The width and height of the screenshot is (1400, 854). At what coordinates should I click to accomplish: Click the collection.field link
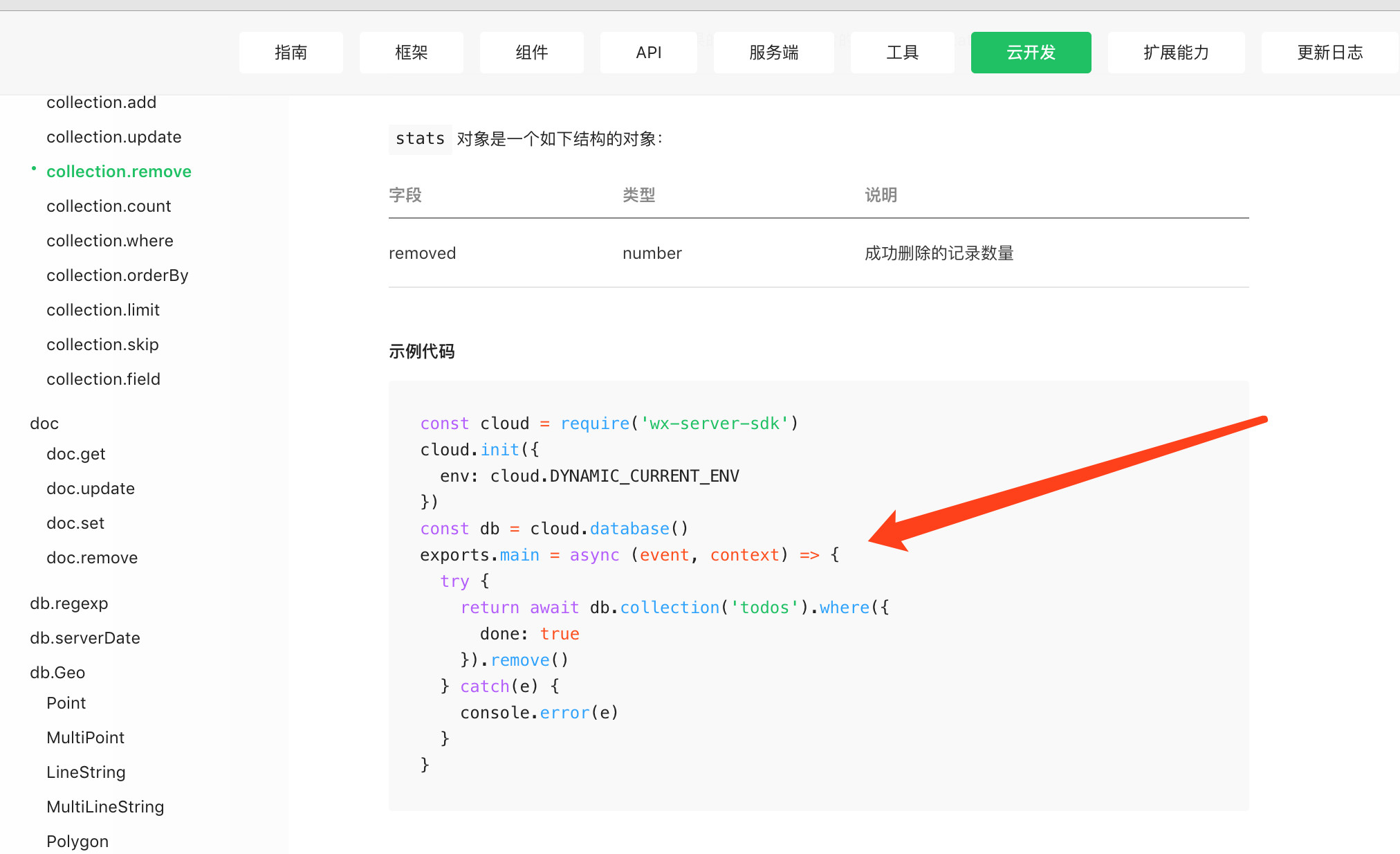coord(103,379)
